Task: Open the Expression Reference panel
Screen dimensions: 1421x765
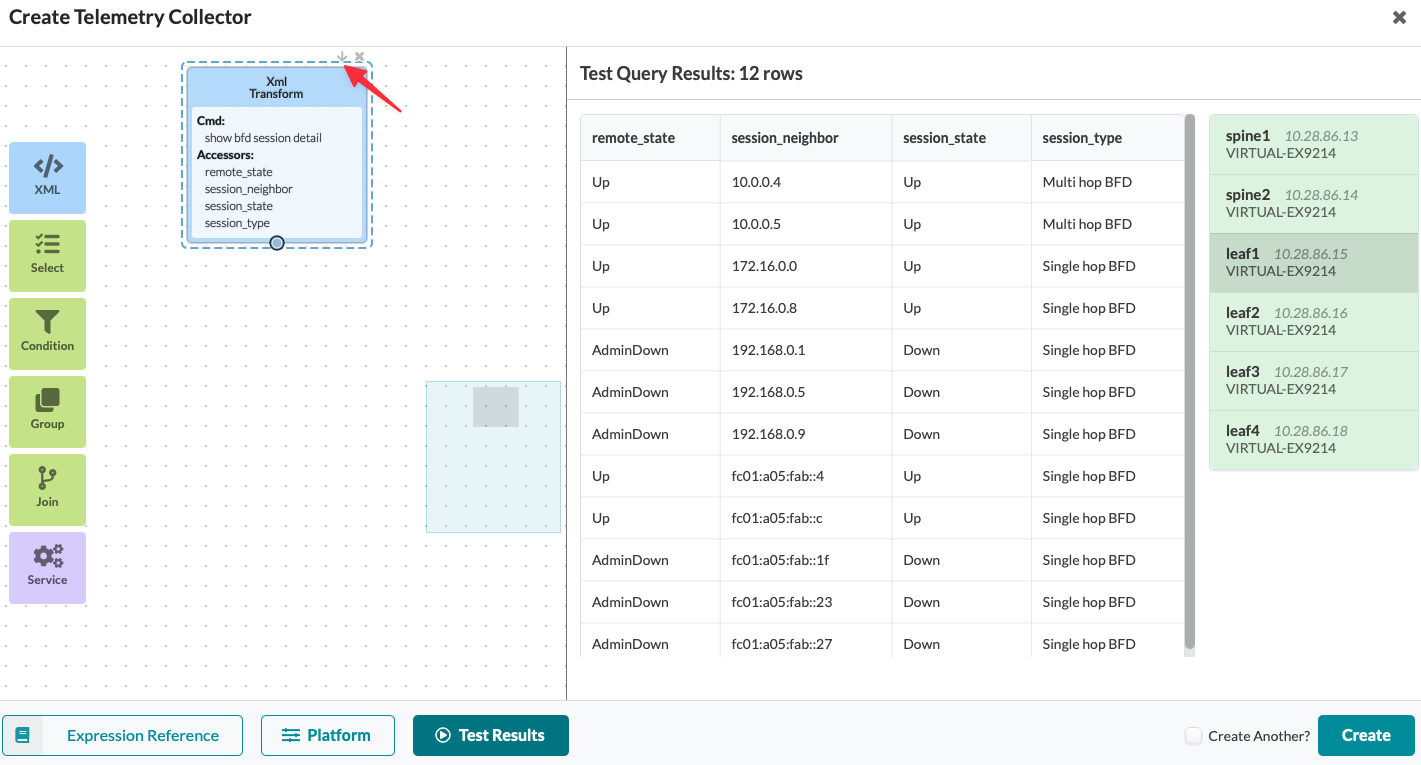Action: click(x=123, y=735)
